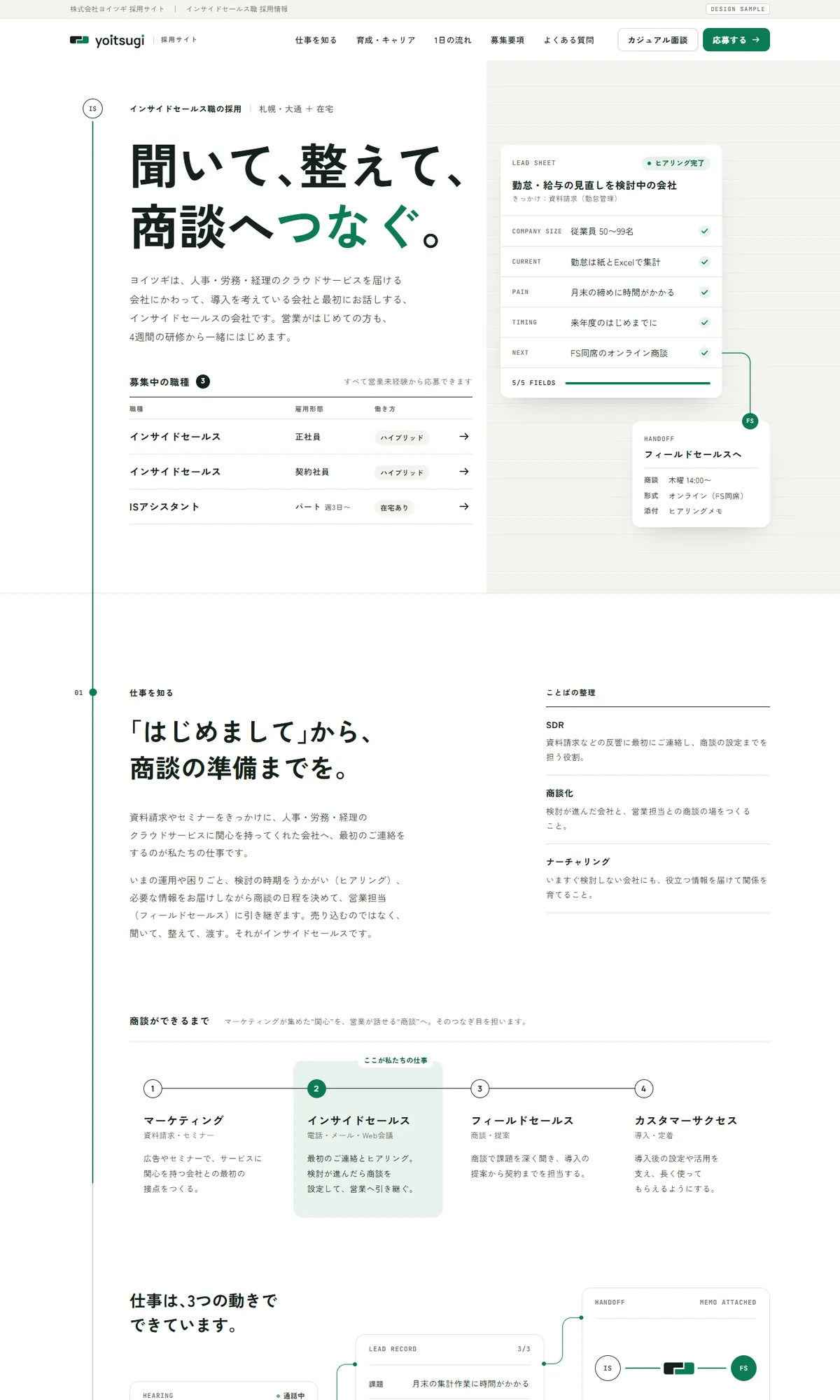Click the IS circle timeline marker
This screenshot has height=1400, width=840.
pyautogui.click(x=92, y=108)
